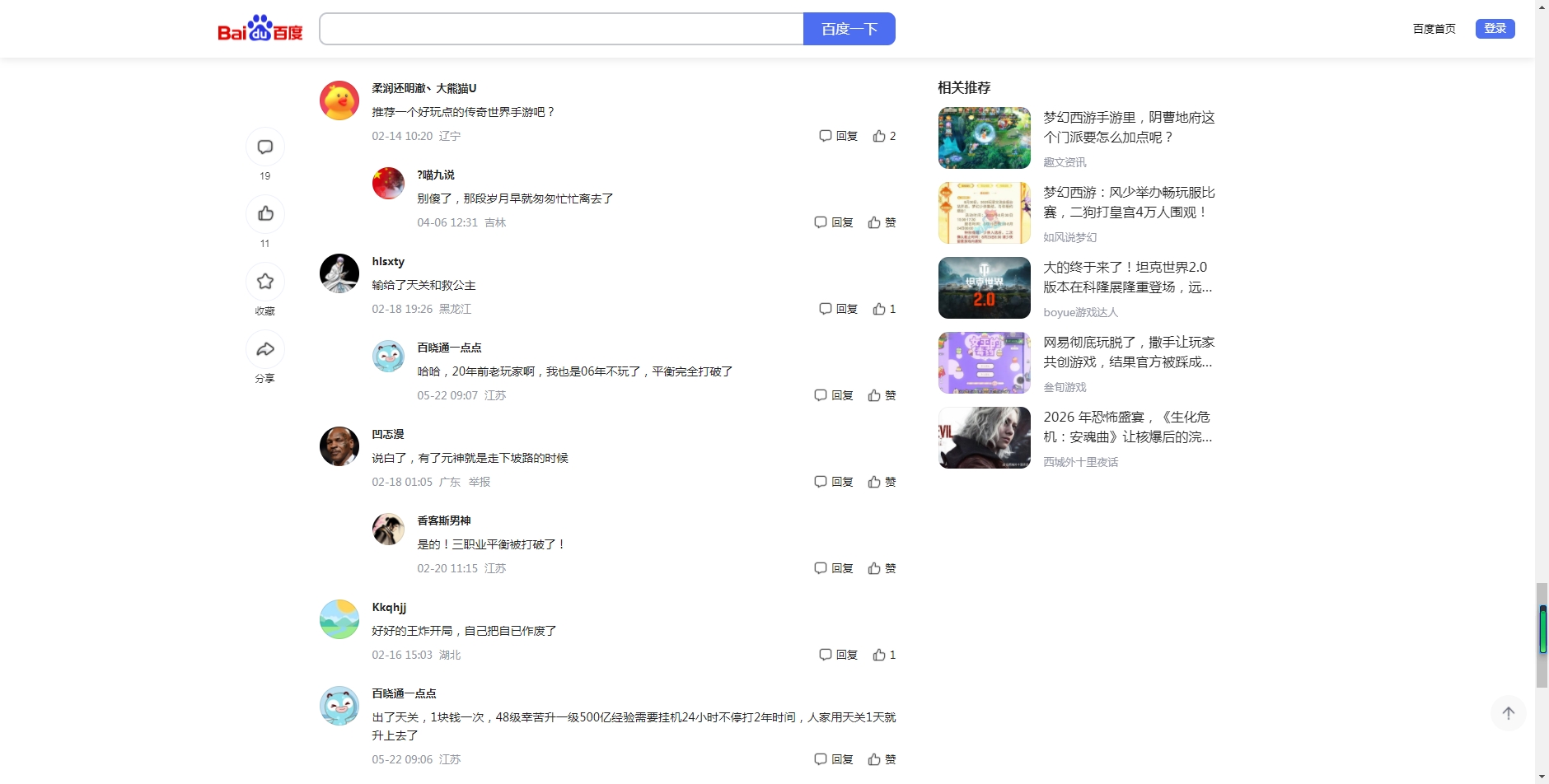Like the article using sidebar thumbs-up icon

click(265, 214)
